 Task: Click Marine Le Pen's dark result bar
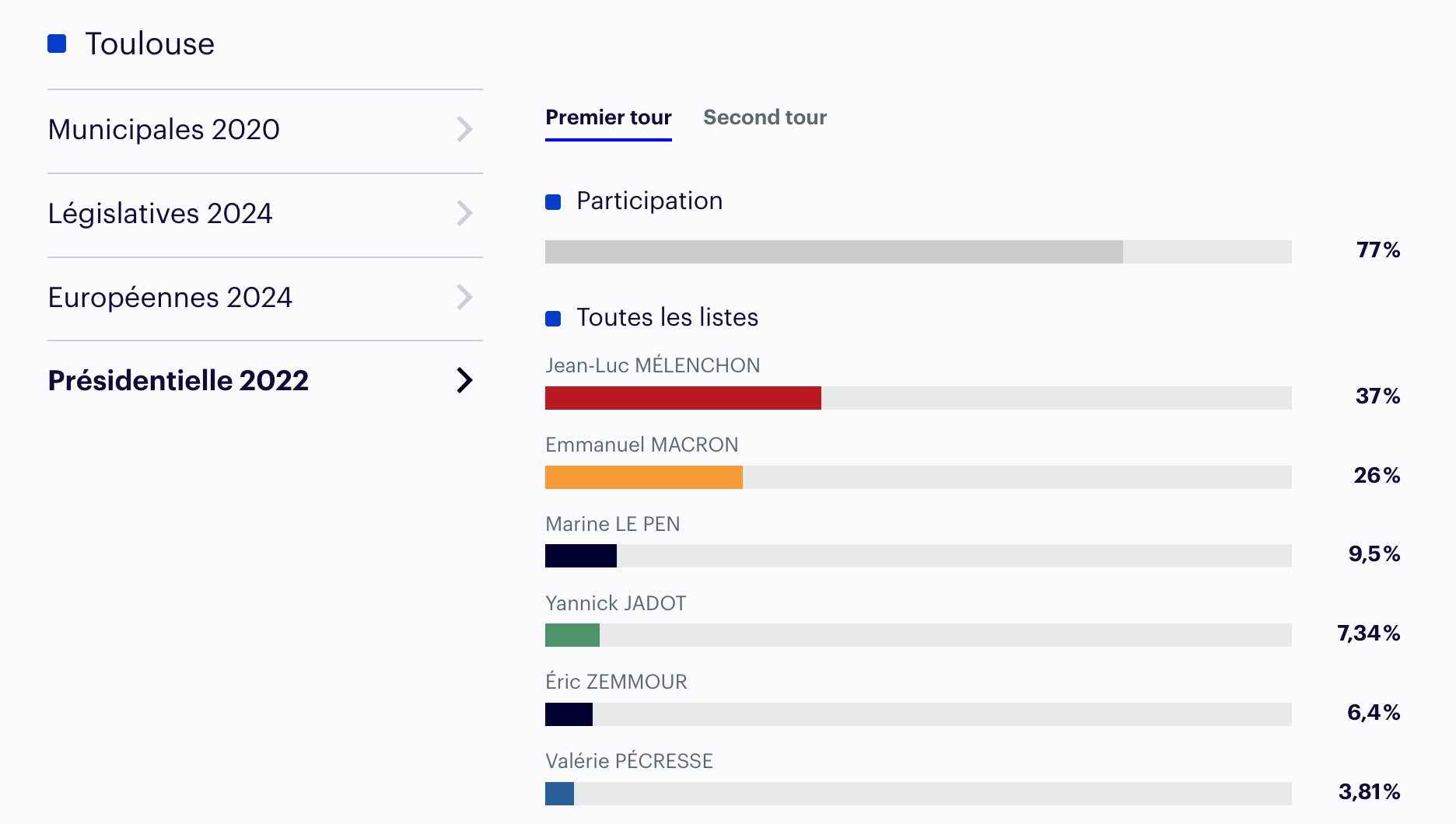(581, 556)
